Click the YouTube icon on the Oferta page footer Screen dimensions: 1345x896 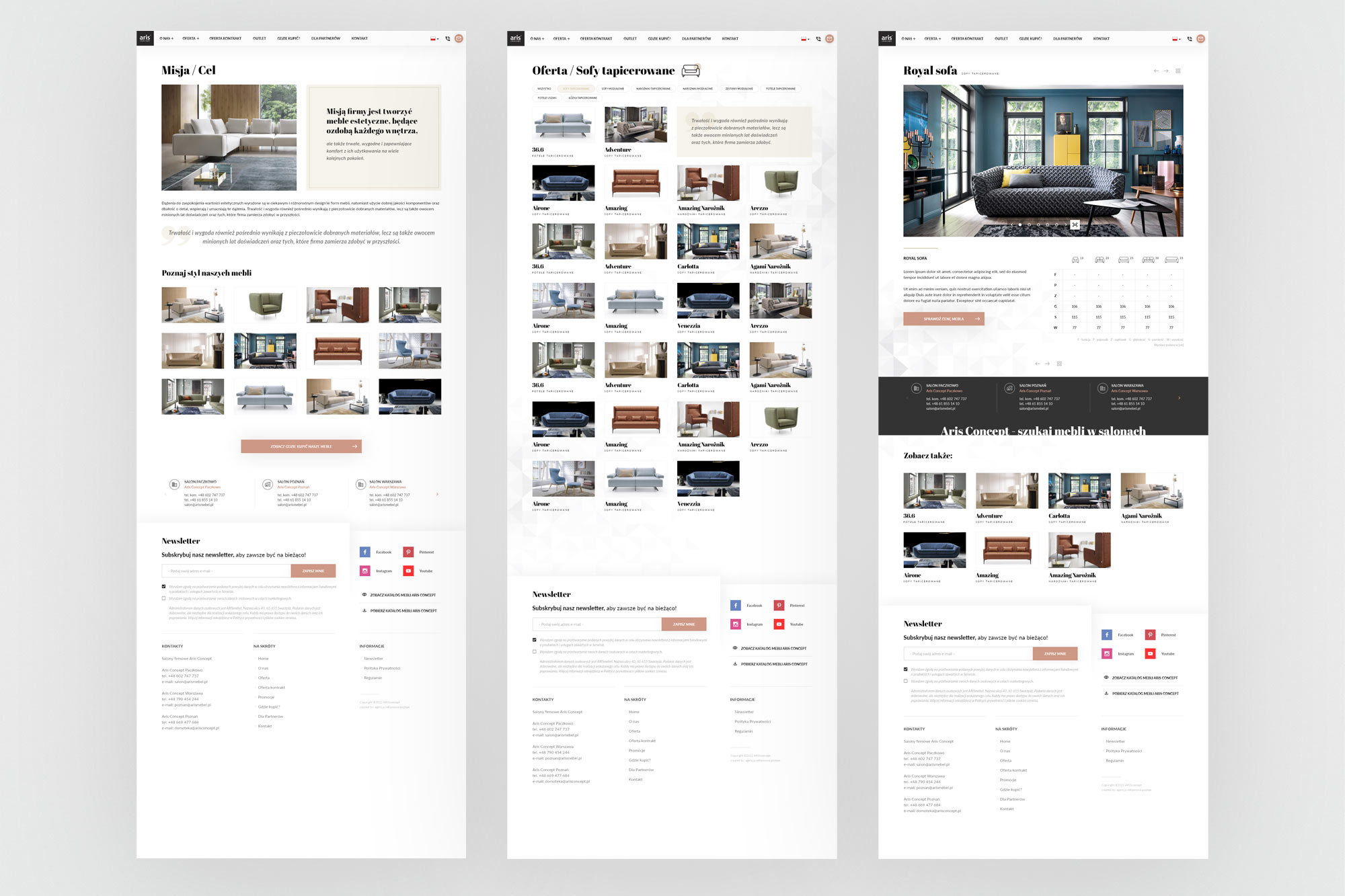(779, 624)
